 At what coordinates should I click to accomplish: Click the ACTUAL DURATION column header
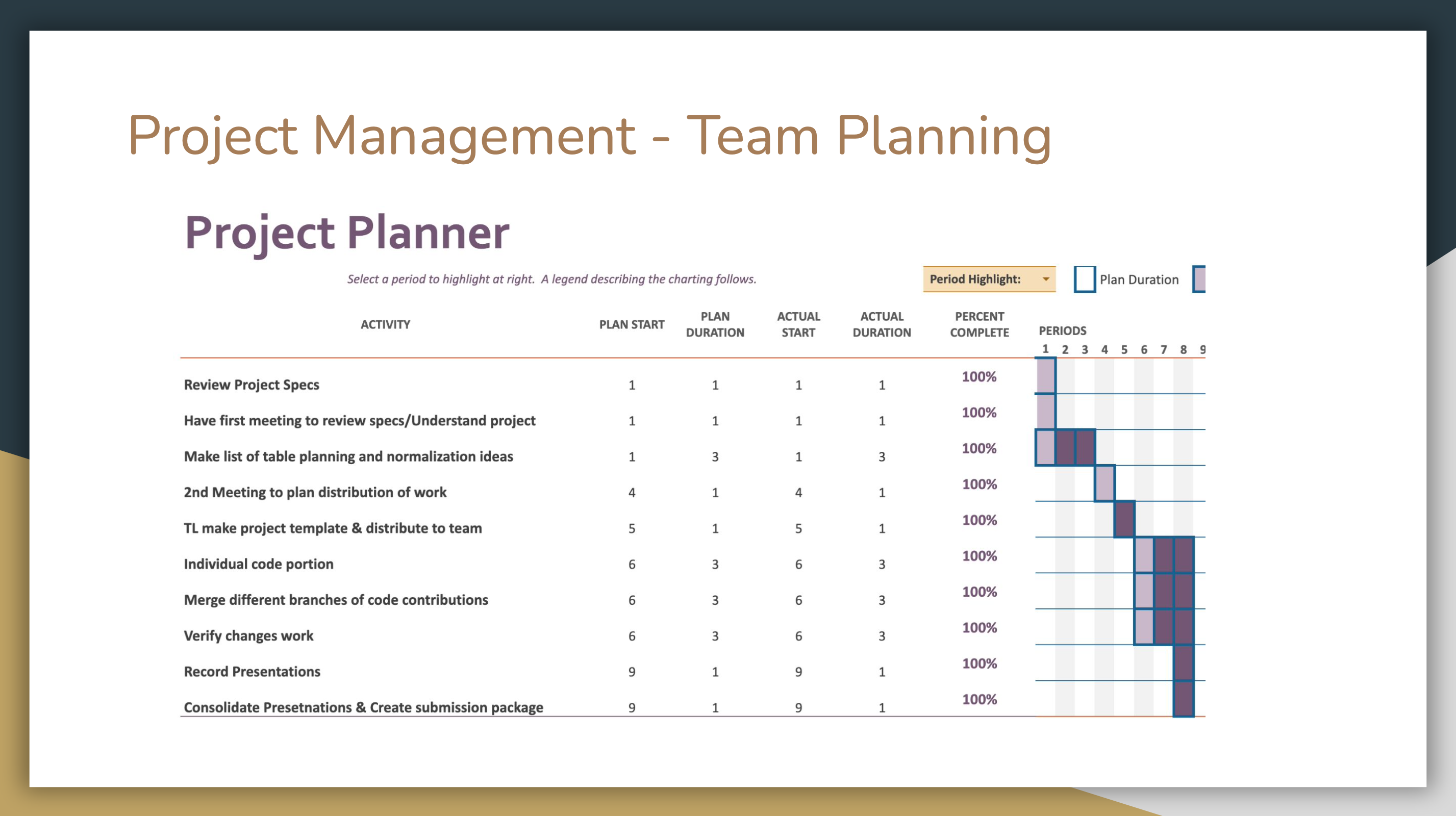point(881,324)
